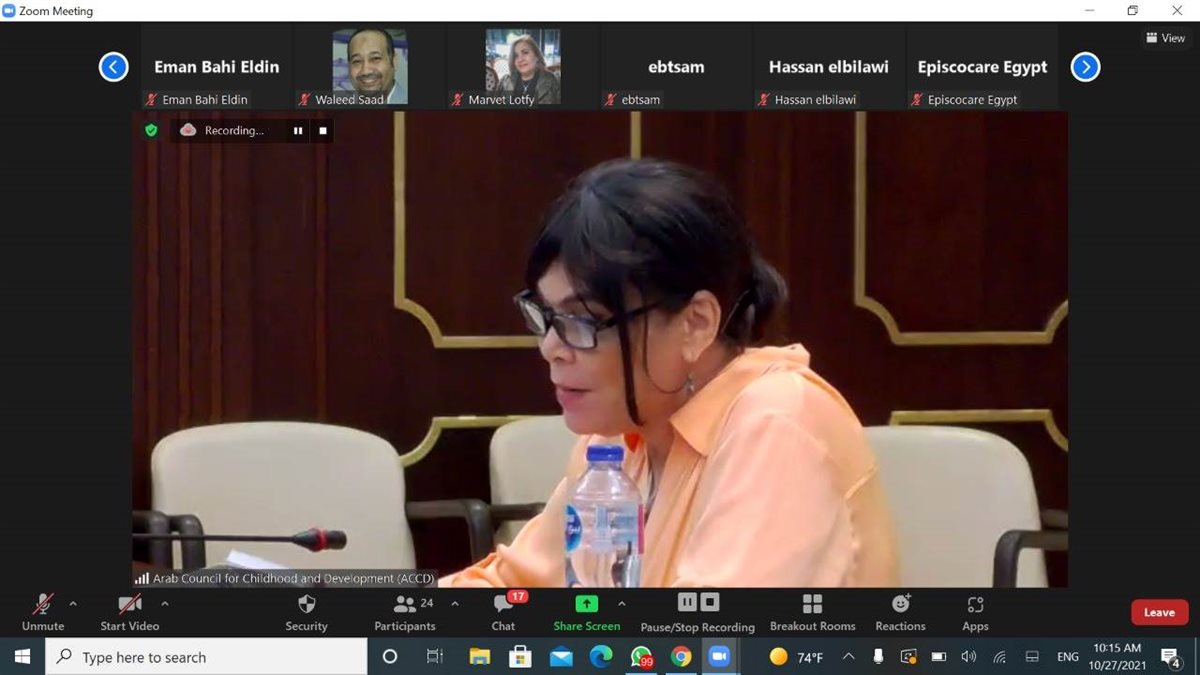Expand the arrow next to Participants
Viewport: 1200px width, 675px height.
(x=455, y=603)
